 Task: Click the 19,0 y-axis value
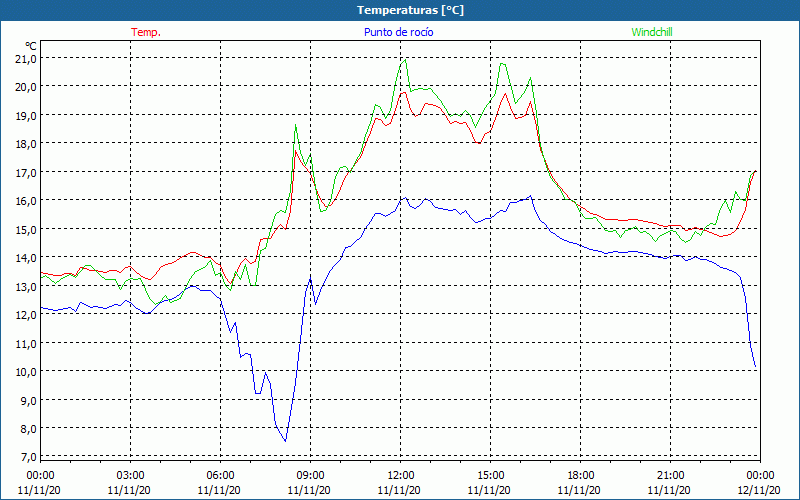(26, 115)
